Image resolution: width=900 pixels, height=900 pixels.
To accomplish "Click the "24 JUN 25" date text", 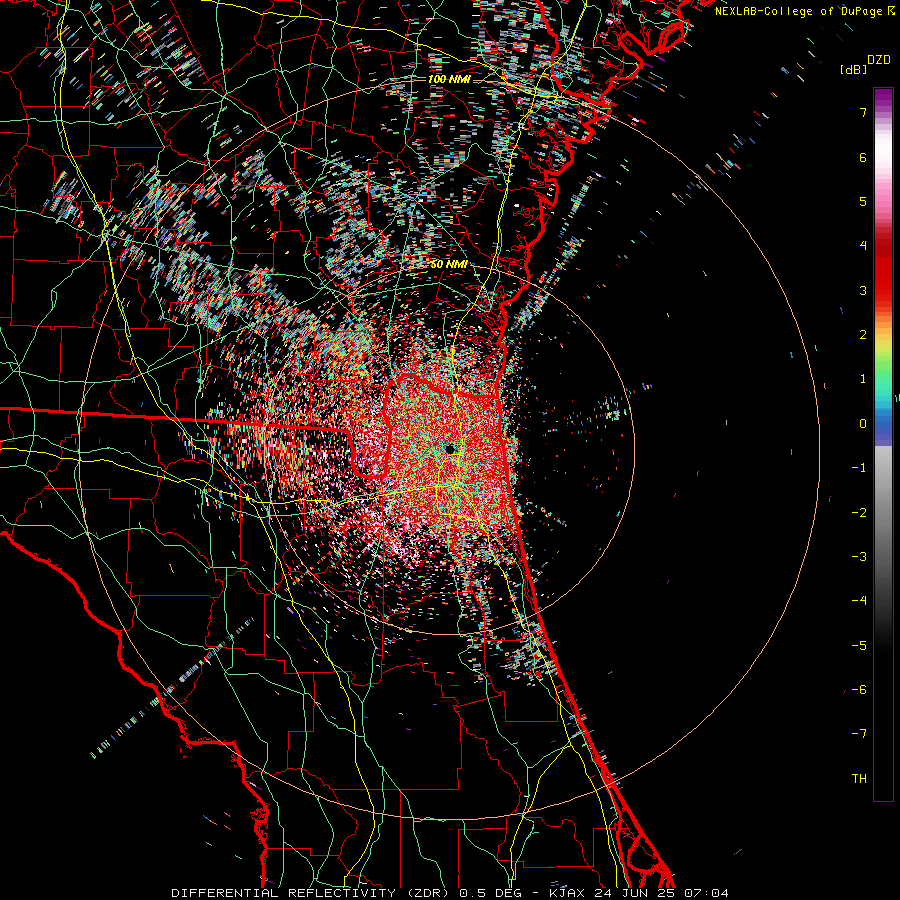I will pos(635,893).
